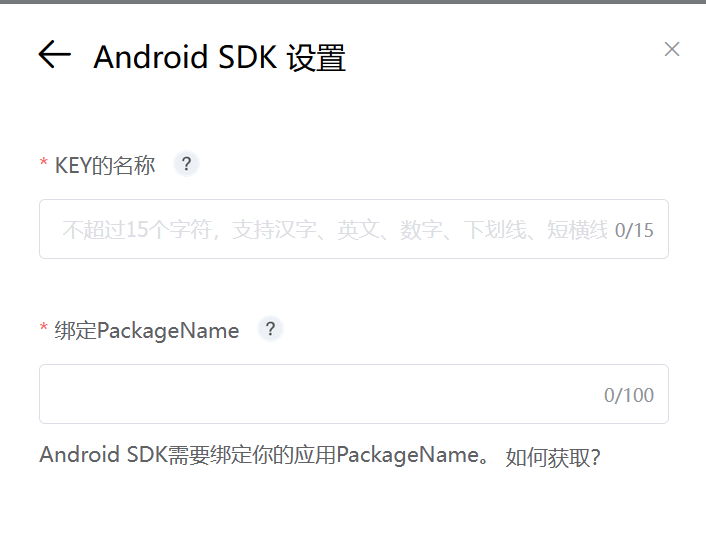Click the 绑定PackageName field label
The width and height of the screenshot is (706, 555).
tap(147, 330)
